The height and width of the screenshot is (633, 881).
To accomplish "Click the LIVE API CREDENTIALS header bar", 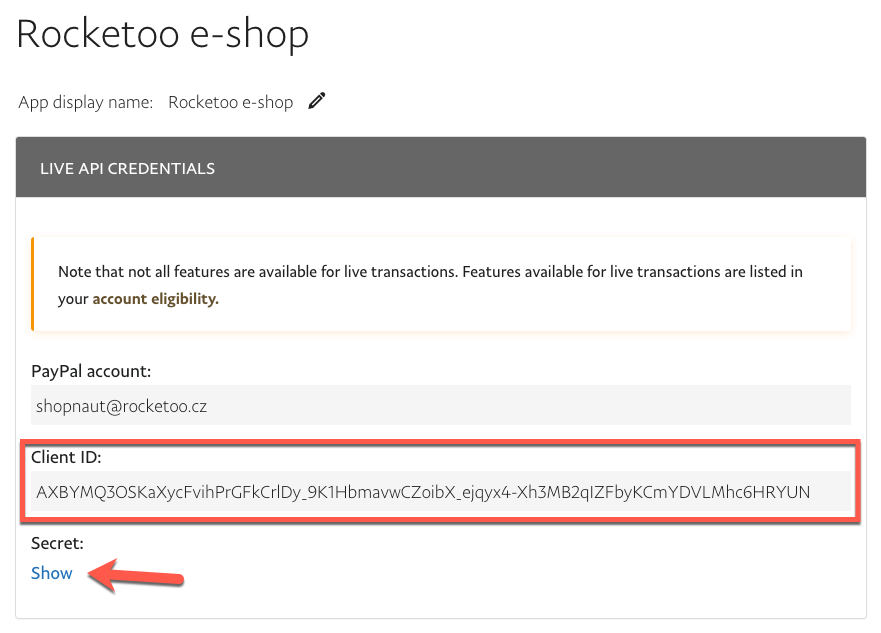I will click(440, 168).
